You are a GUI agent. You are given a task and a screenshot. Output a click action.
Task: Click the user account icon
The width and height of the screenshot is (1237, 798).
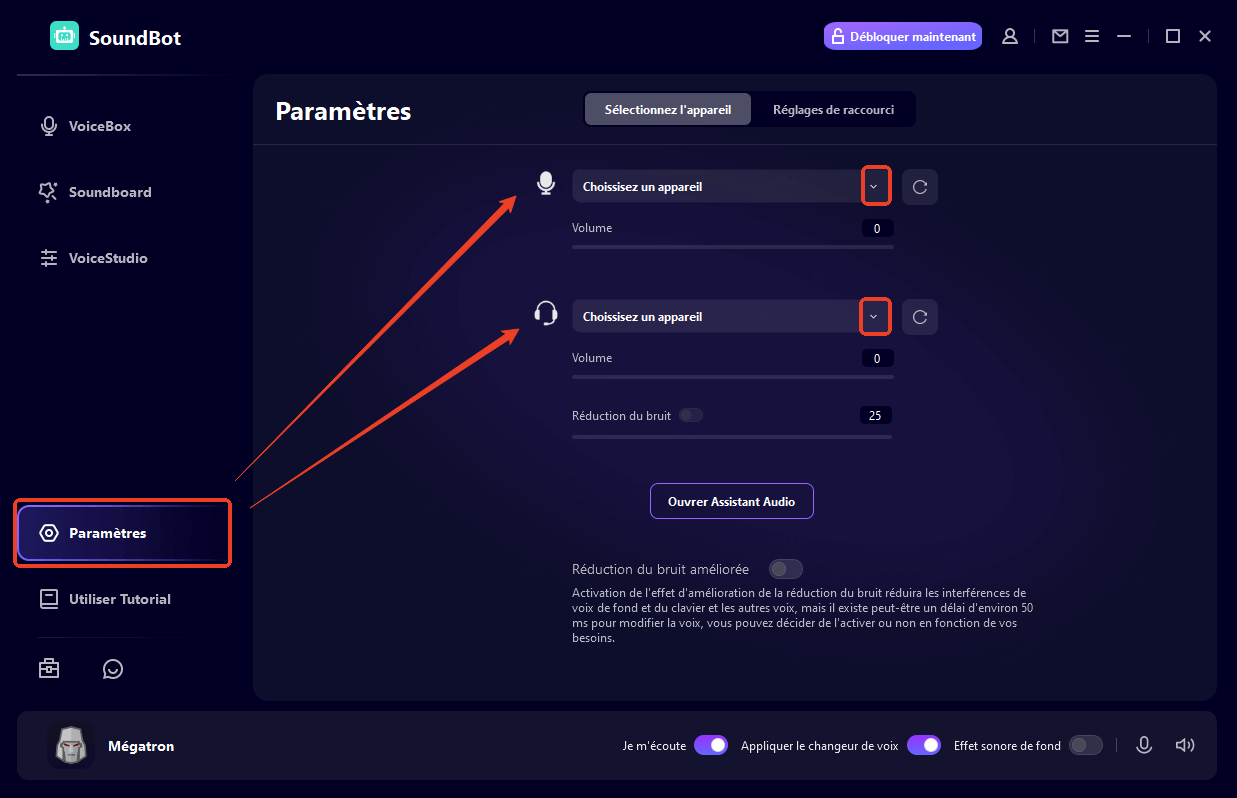1009,35
